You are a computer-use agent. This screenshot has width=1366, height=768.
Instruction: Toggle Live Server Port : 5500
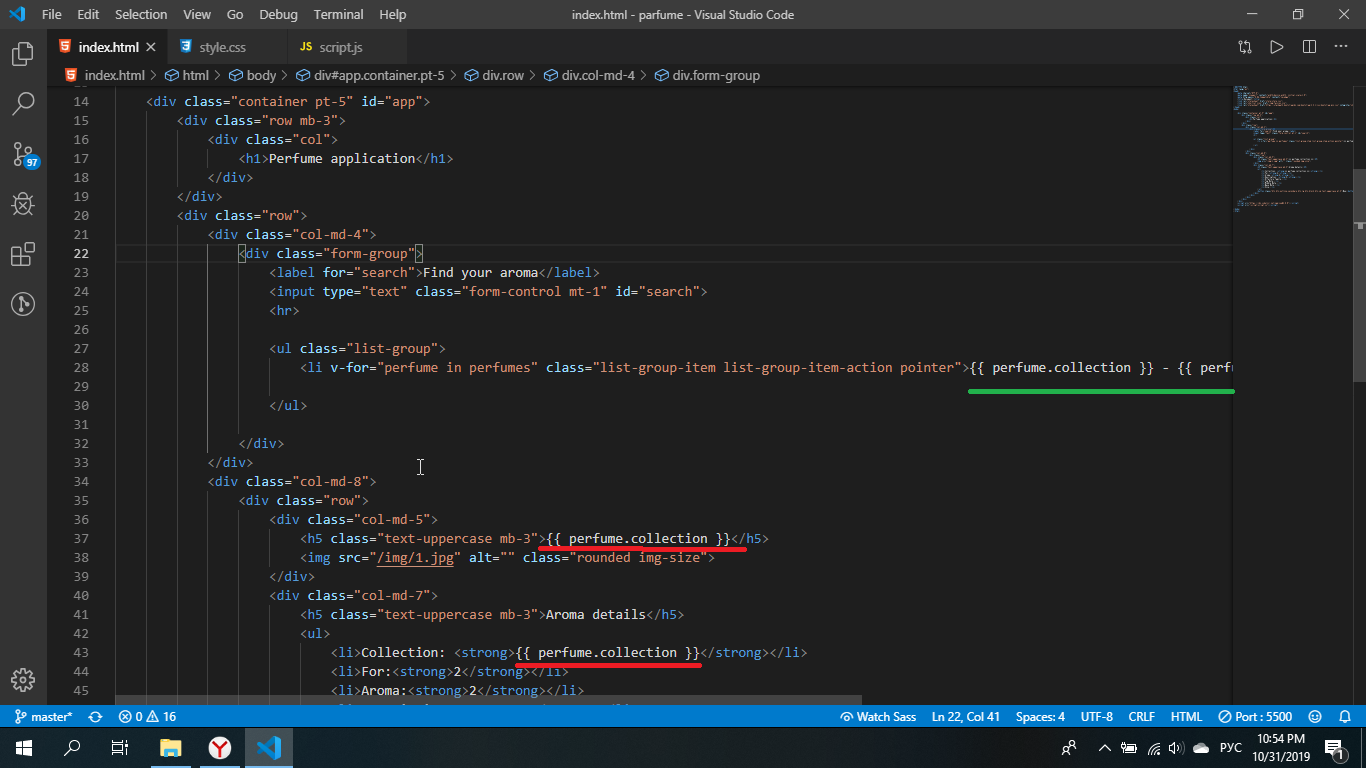(1255, 717)
